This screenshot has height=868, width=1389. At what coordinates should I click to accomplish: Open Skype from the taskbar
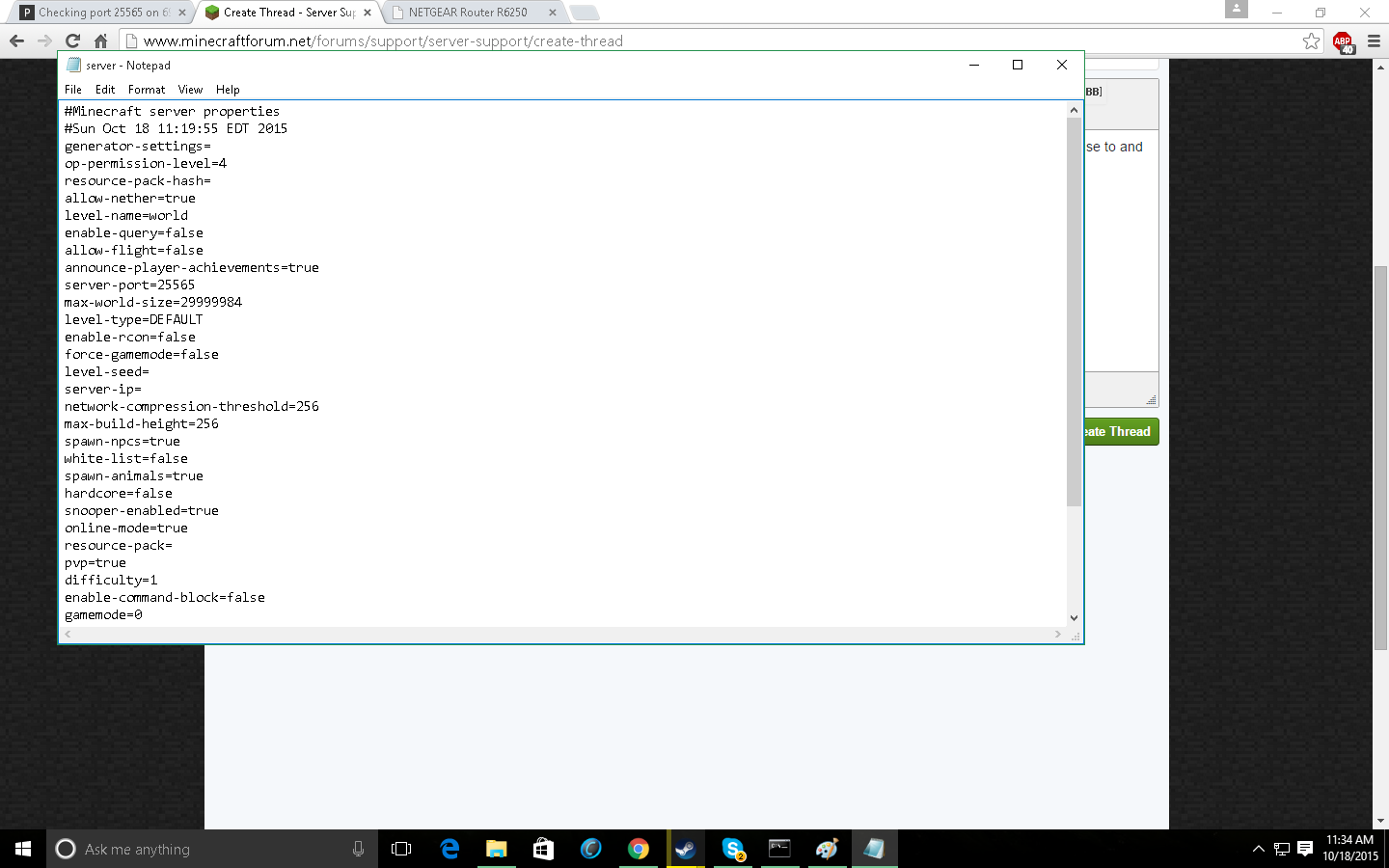[733, 849]
